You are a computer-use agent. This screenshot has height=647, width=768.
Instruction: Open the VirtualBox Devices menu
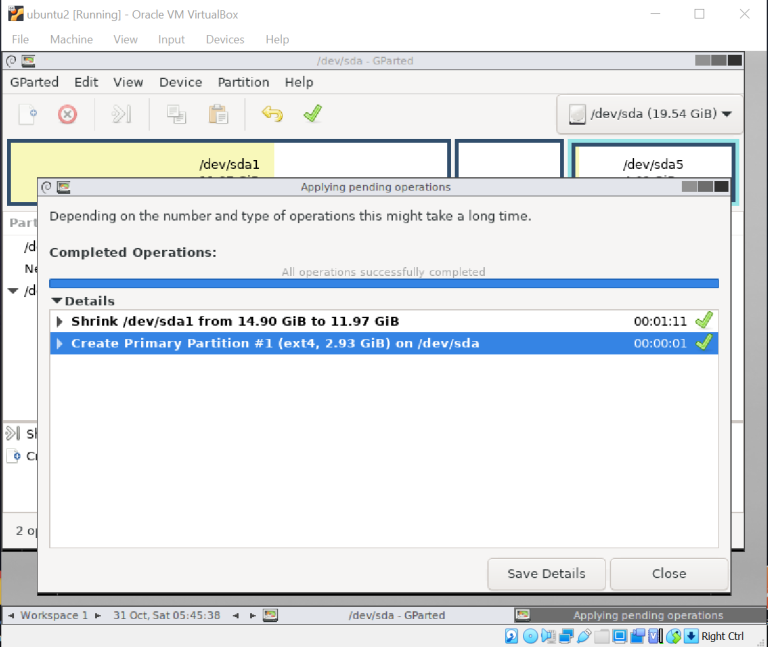(x=224, y=39)
